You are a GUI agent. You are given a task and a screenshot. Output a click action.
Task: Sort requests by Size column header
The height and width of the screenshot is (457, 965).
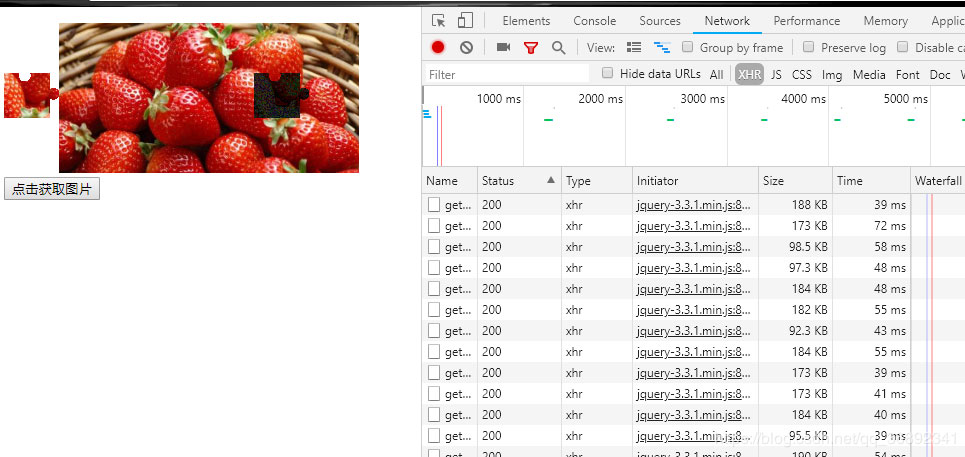774,181
